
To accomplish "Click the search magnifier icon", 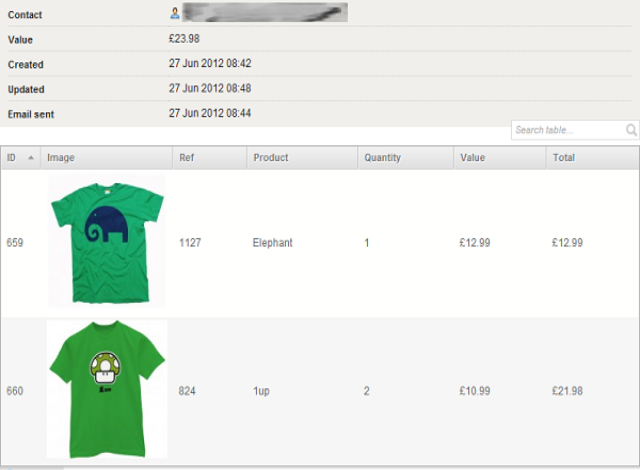I will 631,130.
